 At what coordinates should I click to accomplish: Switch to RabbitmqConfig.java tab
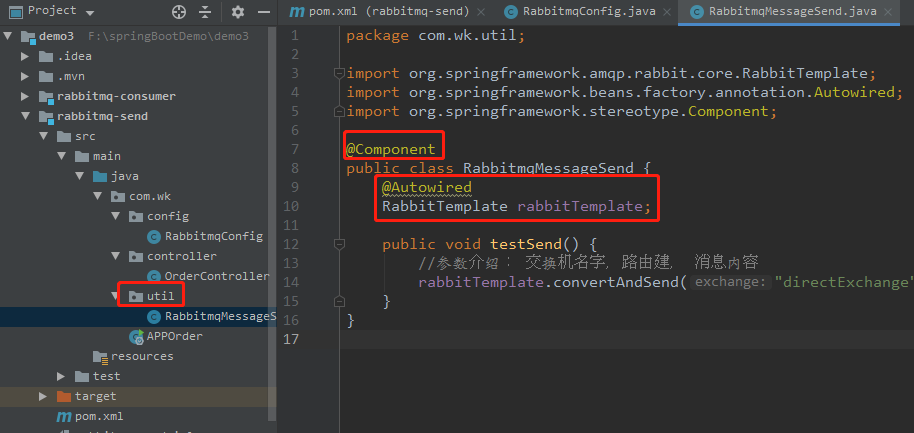588,12
